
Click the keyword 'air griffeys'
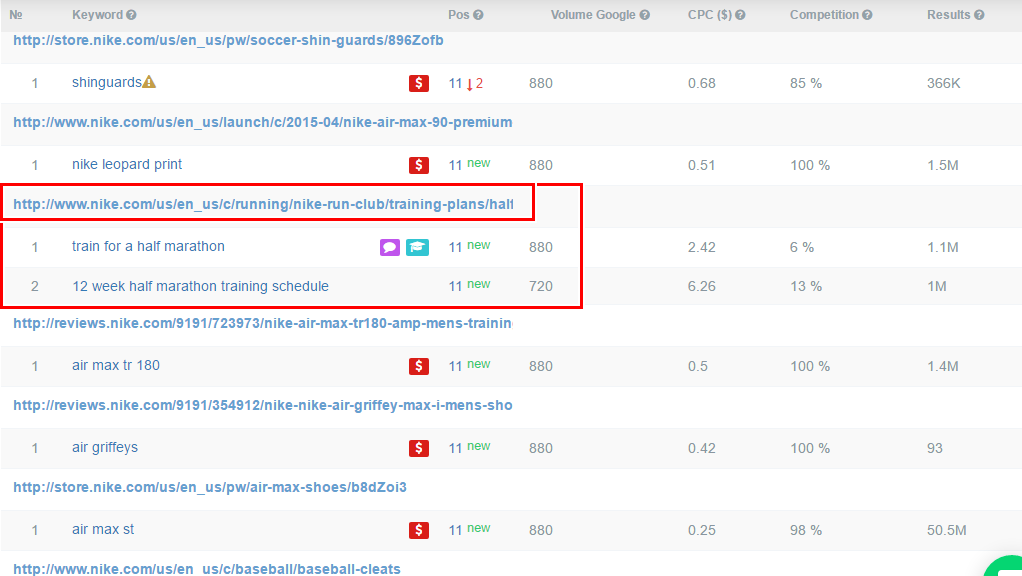pos(105,448)
